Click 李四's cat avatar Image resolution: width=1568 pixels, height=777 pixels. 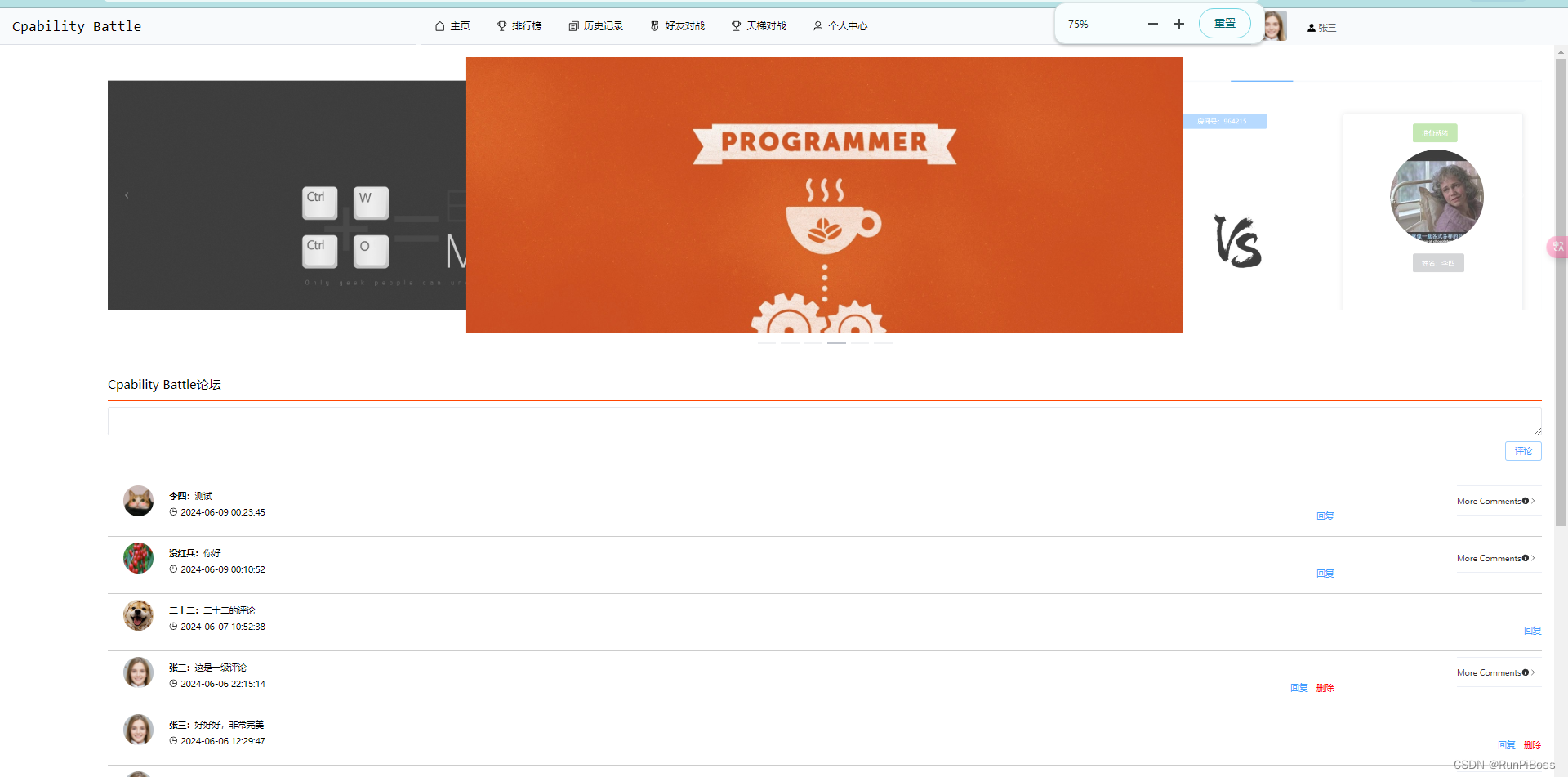[138, 501]
